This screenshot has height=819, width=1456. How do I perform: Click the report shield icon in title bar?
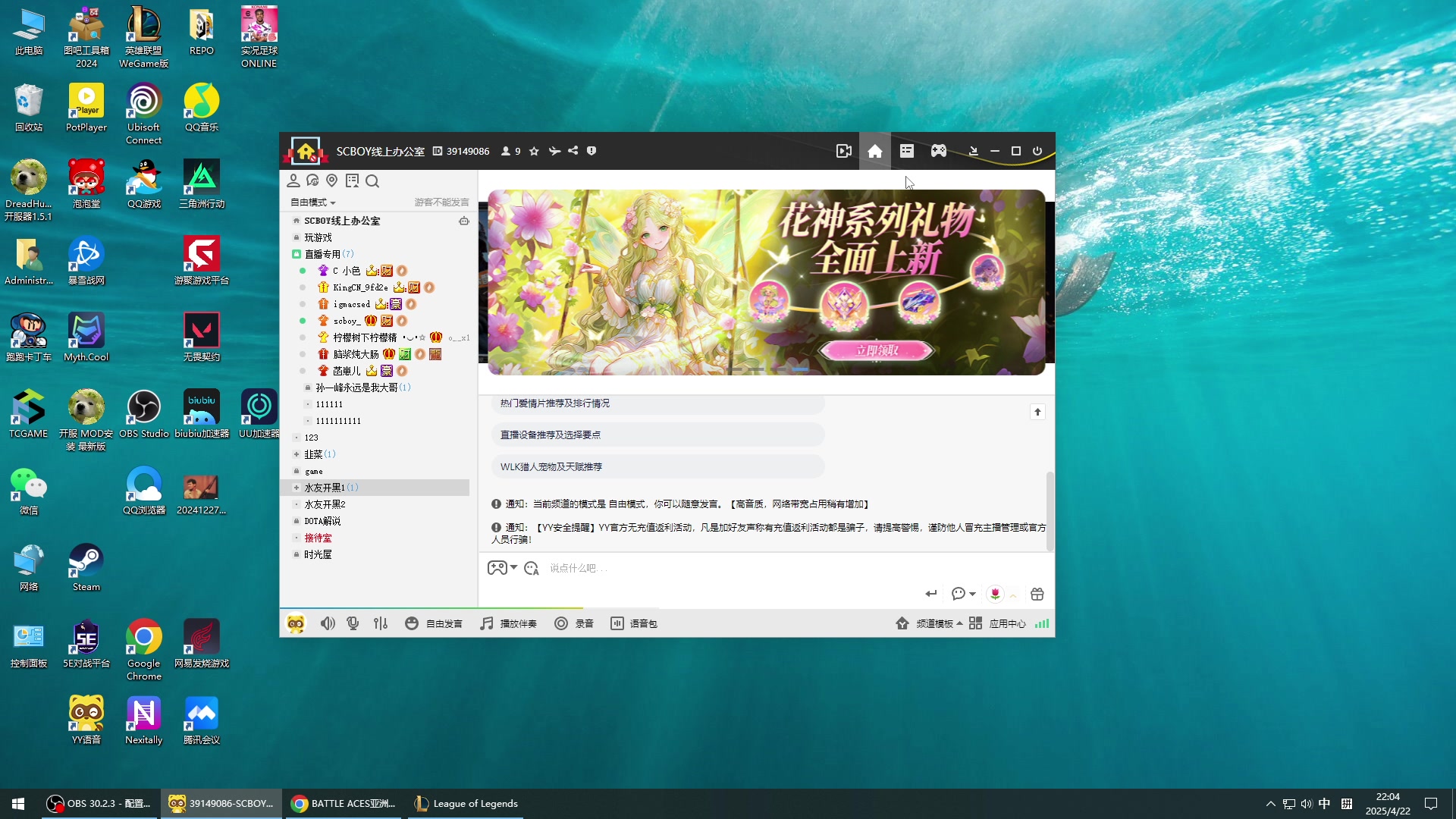(591, 151)
